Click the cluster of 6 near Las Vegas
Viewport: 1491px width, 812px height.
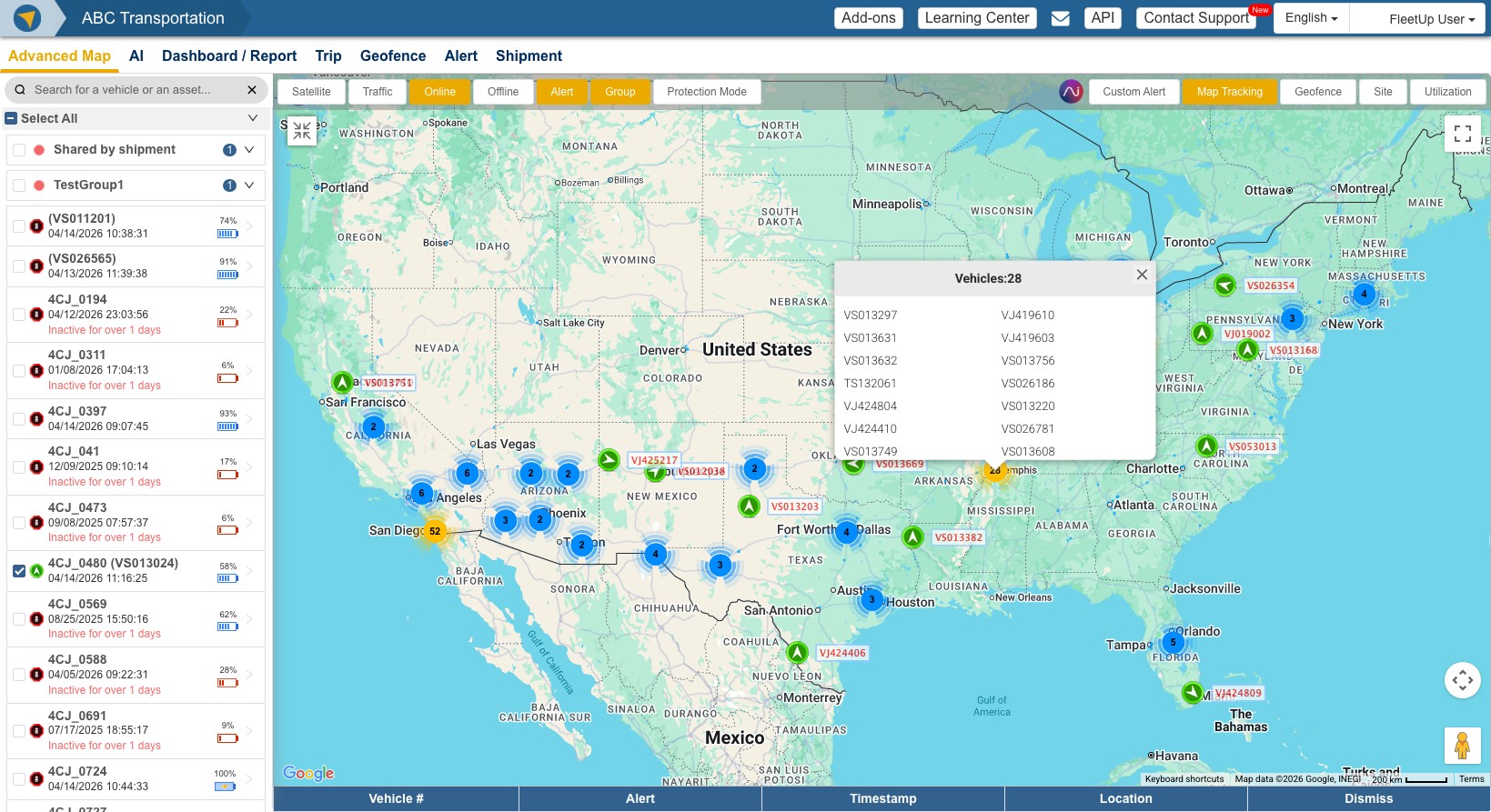click(x=467, y=473)
